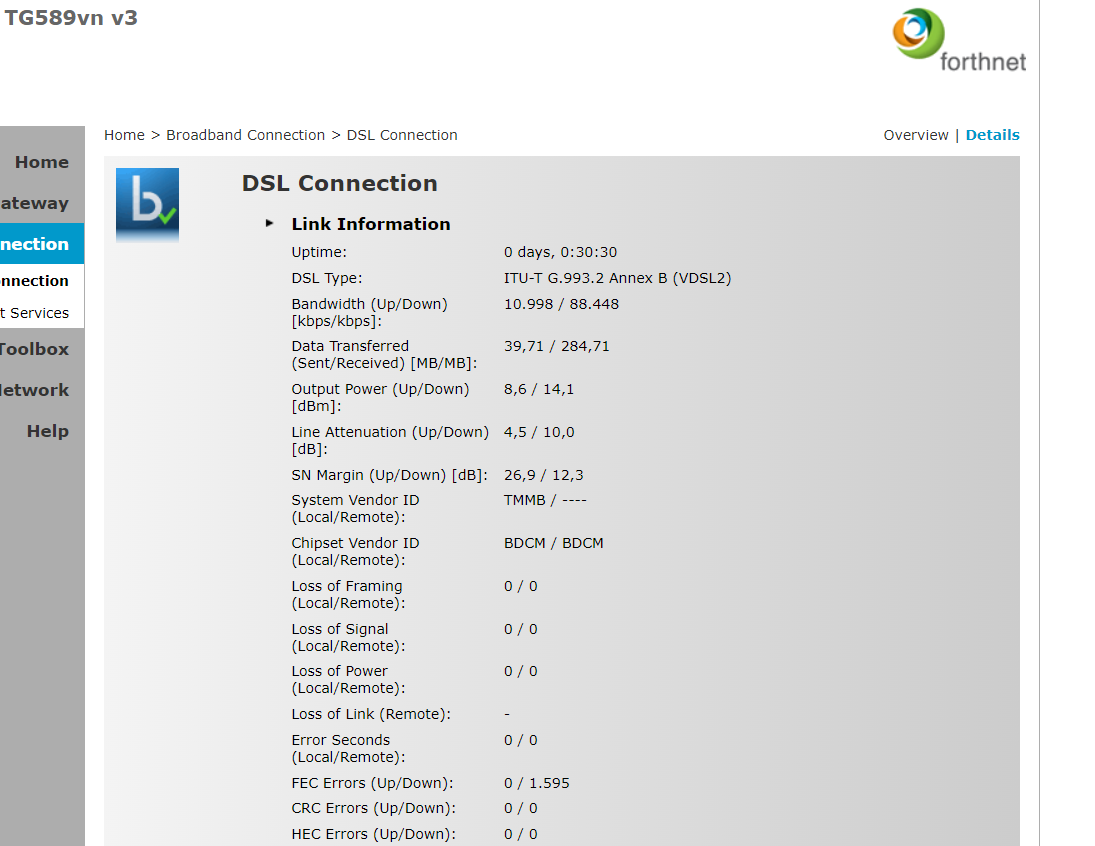Click the Loss of Power label

click(x=348, y=679)
